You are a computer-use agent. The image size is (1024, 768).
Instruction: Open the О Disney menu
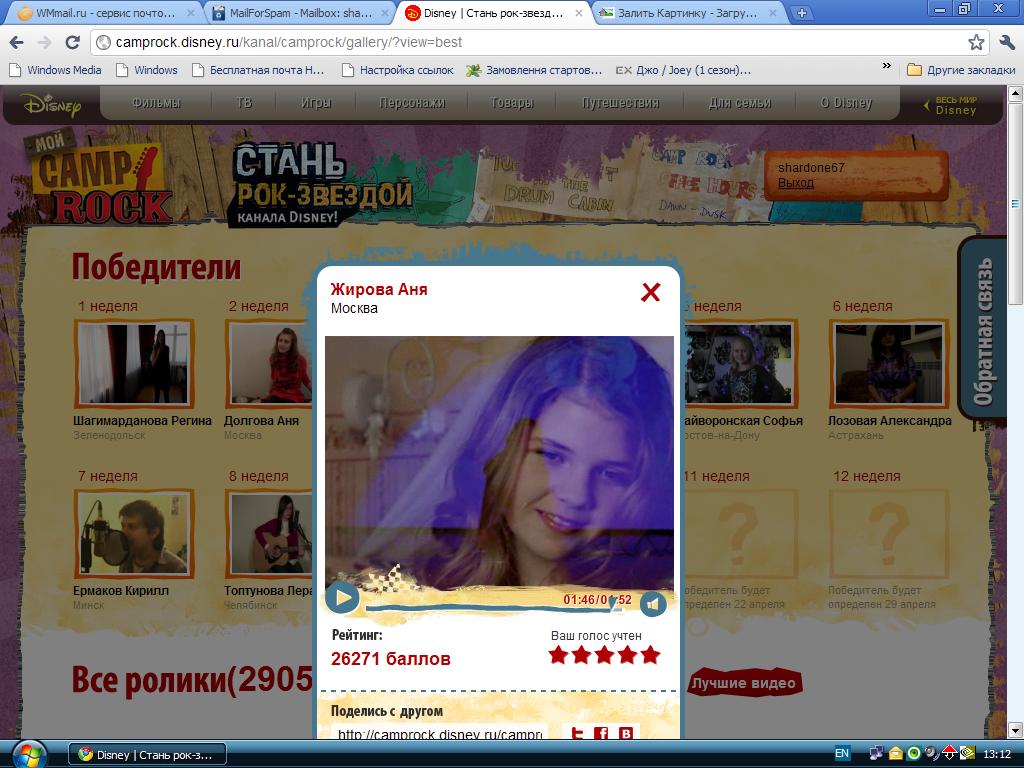click(x=846, y=103)
